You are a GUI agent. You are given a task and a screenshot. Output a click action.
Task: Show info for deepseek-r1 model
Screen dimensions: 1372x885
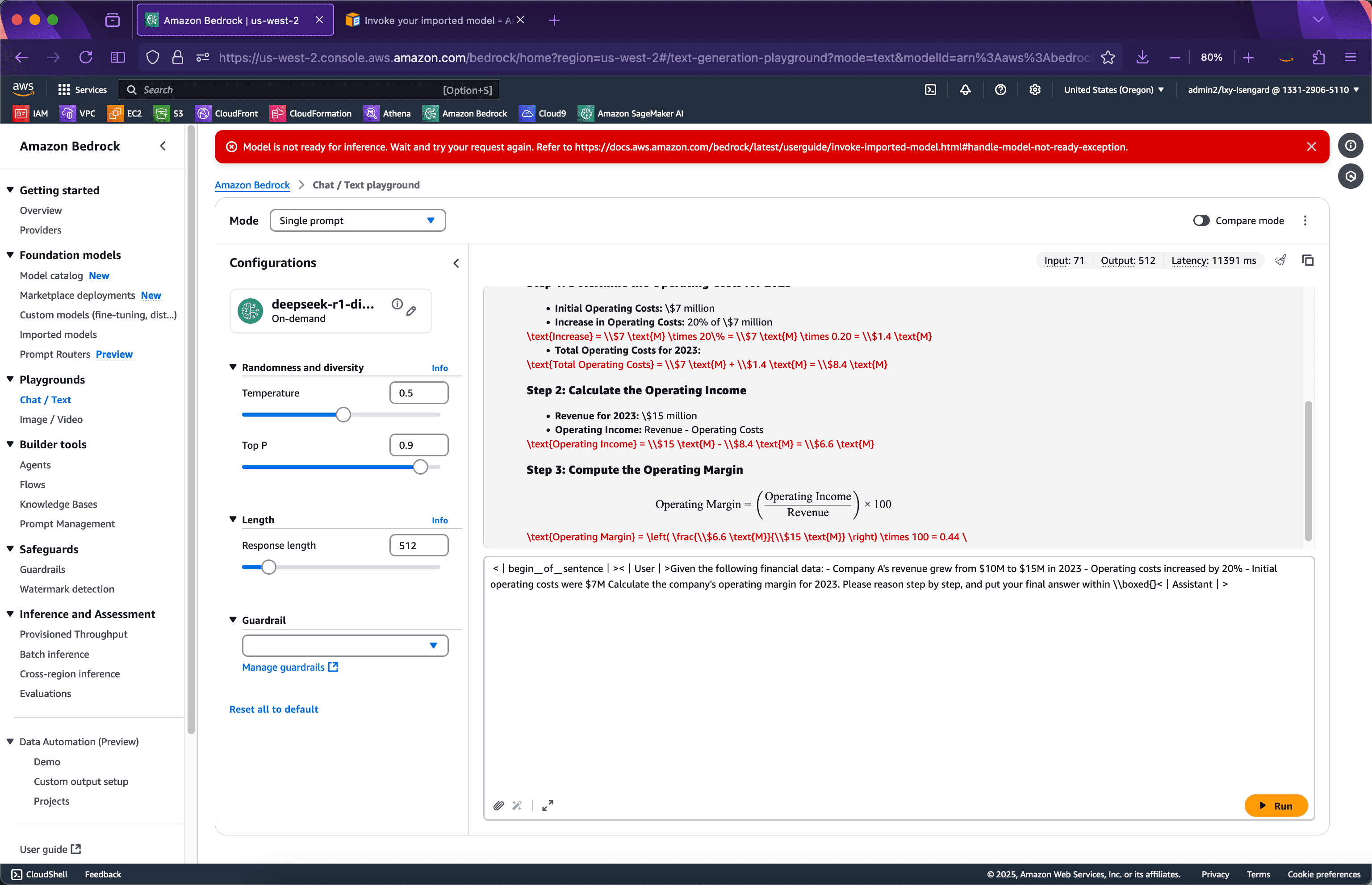coord(397,304)
